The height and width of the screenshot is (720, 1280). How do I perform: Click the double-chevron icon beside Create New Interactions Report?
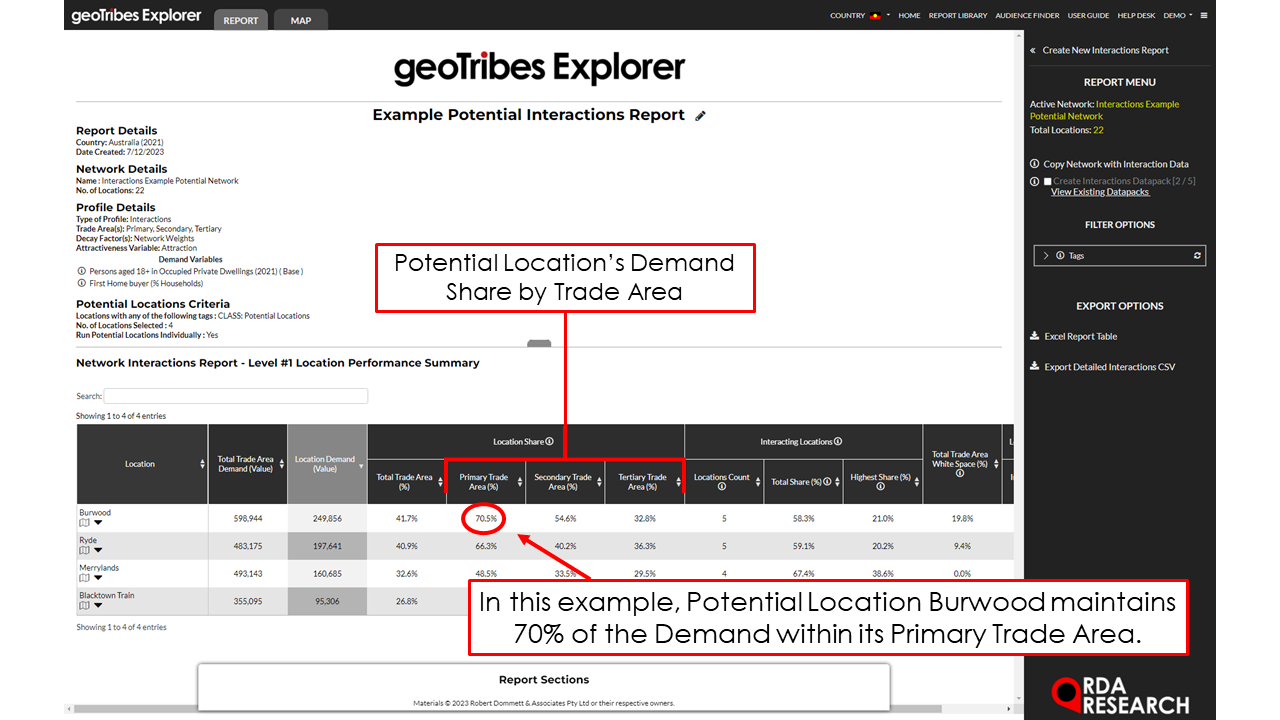click(x=1033, y=50)
